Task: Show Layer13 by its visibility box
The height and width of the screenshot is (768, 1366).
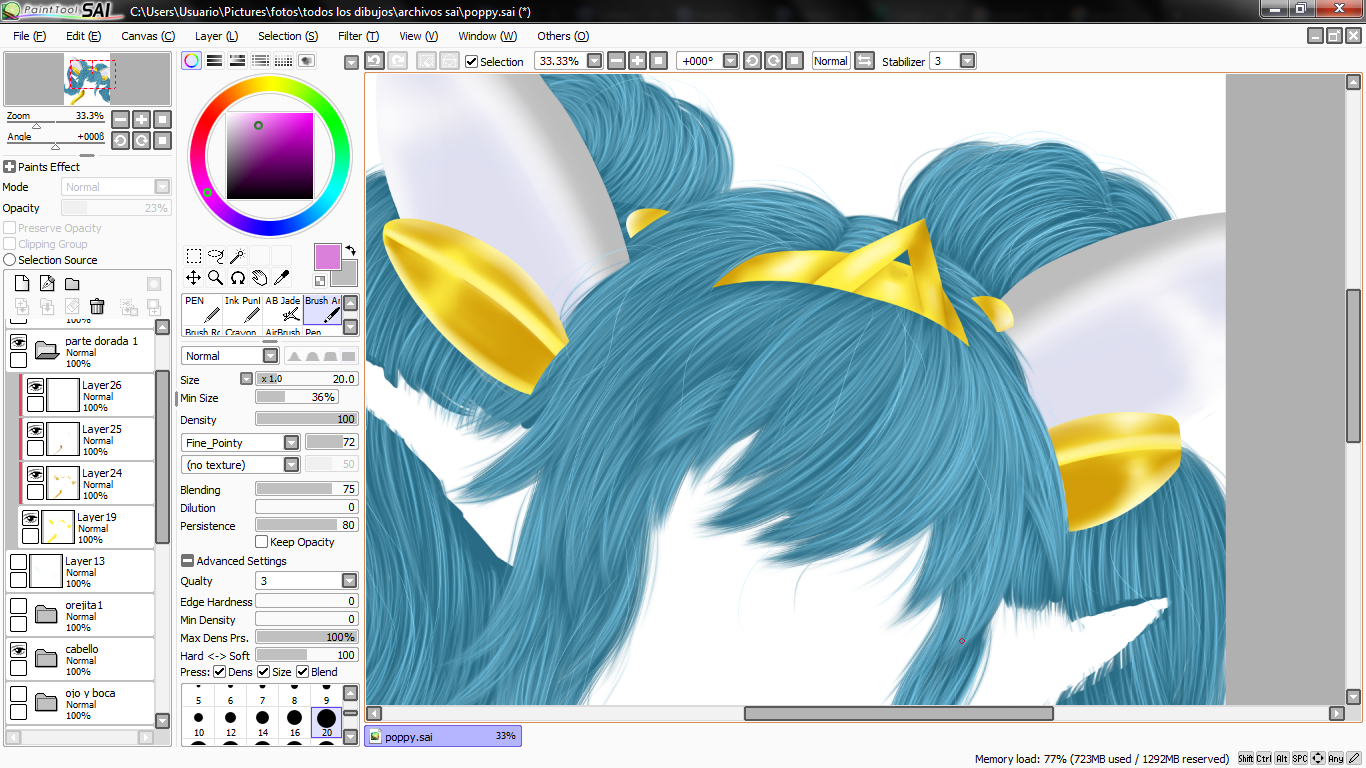Action: 18,562
